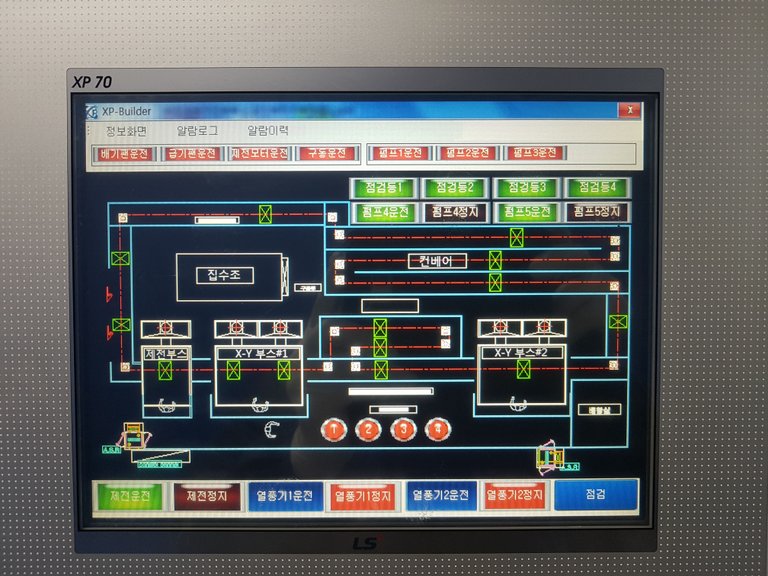Start pump 5 with 펌프5운전
768x576 pixels.
527,212
